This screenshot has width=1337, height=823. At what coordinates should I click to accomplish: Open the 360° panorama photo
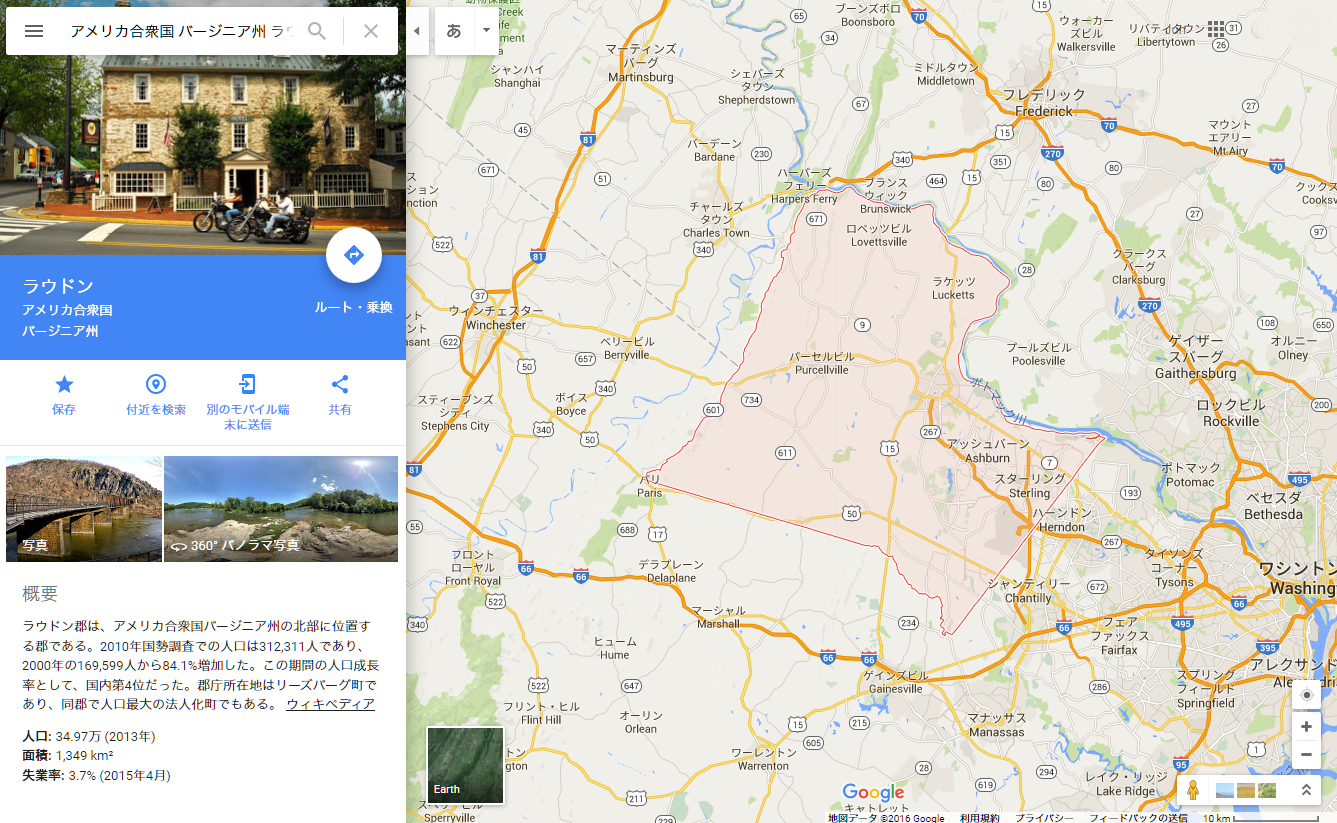(x=281, y=508)
